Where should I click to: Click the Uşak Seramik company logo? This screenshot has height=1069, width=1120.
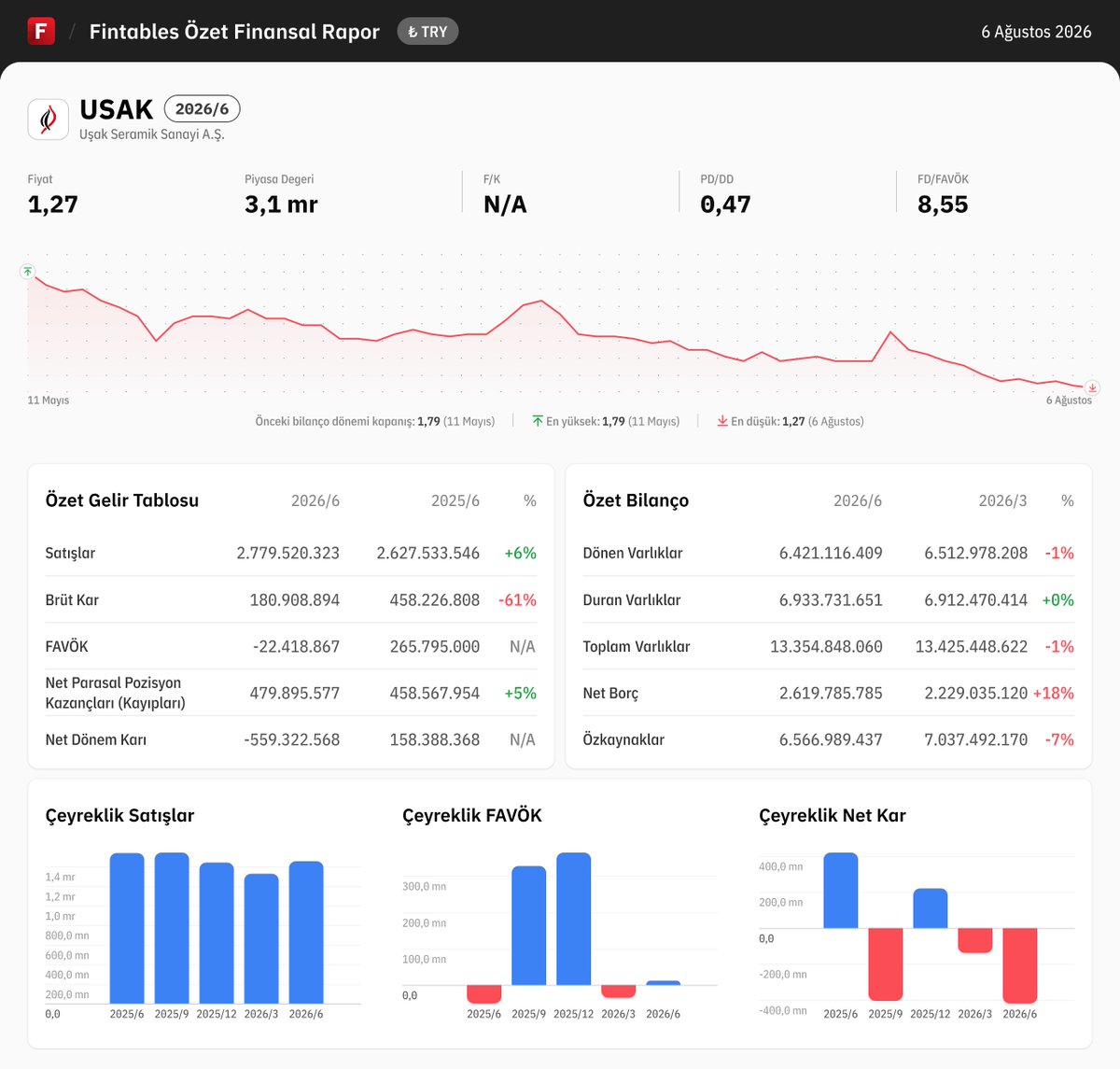[49, 120]
